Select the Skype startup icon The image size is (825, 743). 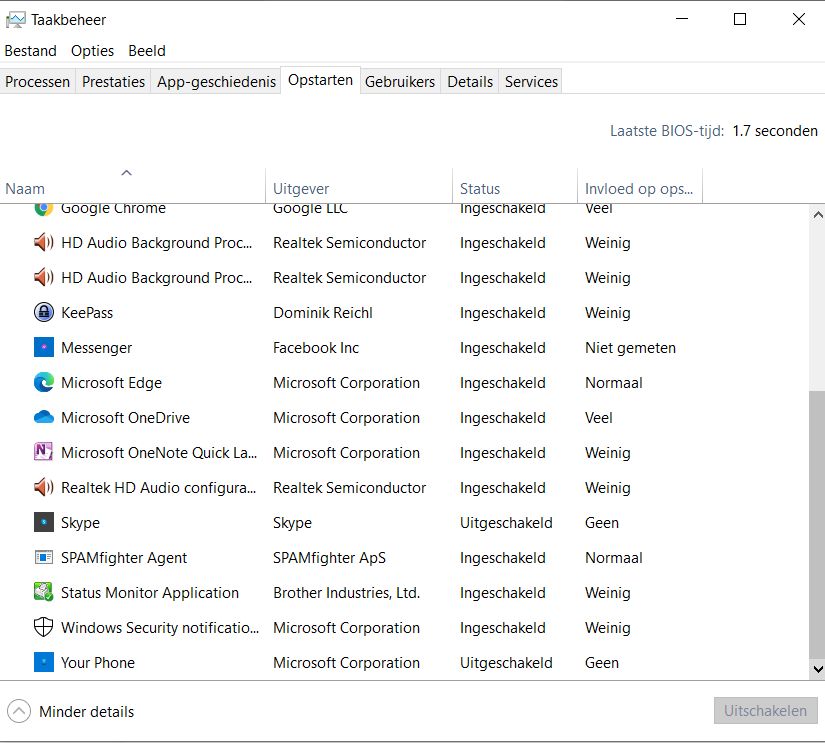43,523
